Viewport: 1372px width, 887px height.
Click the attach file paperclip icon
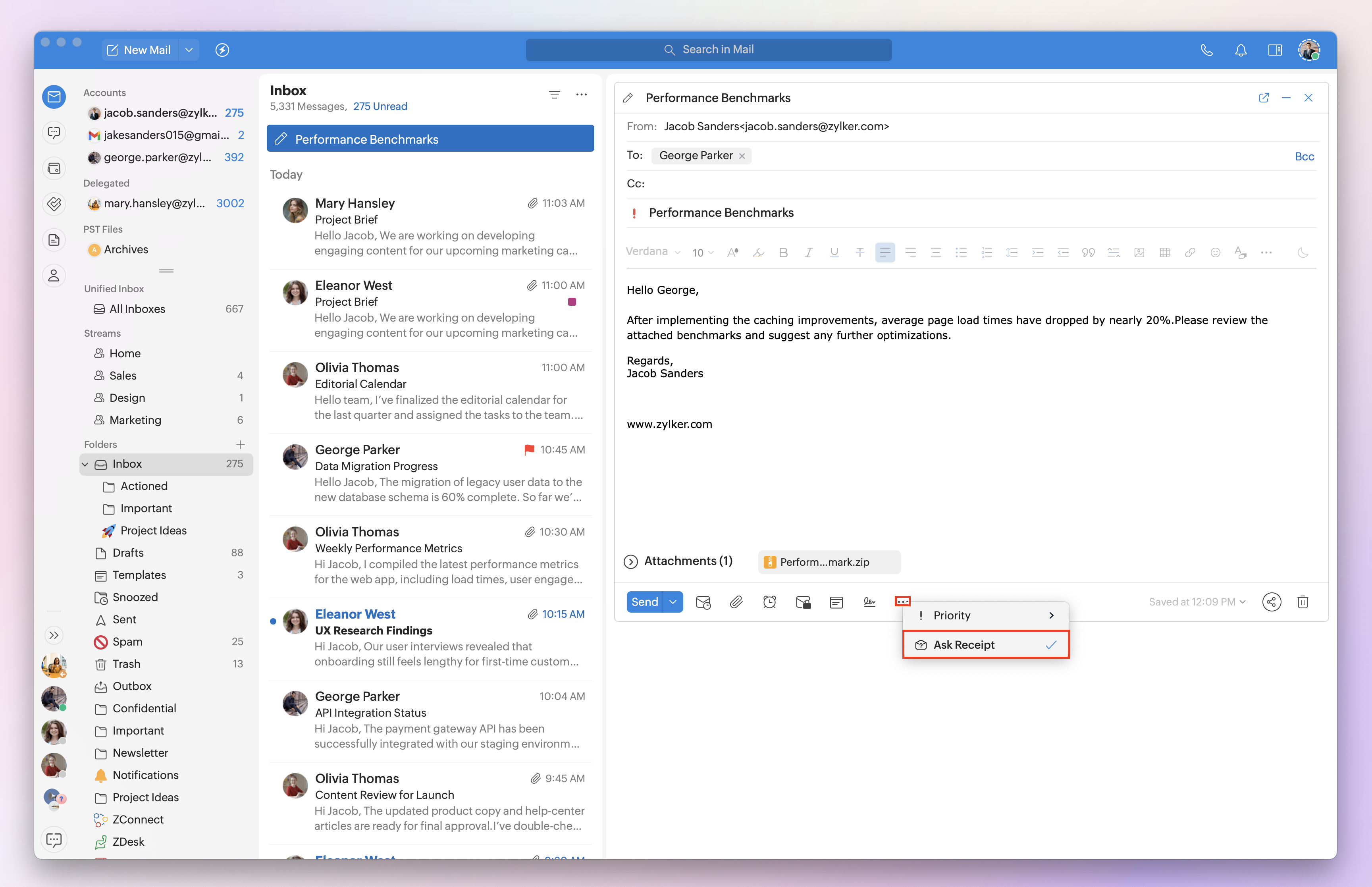point(736,602)
